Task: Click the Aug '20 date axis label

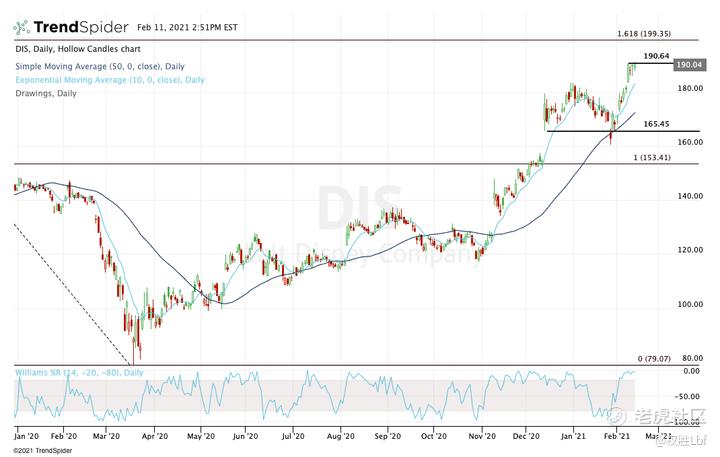Action: 341,436
